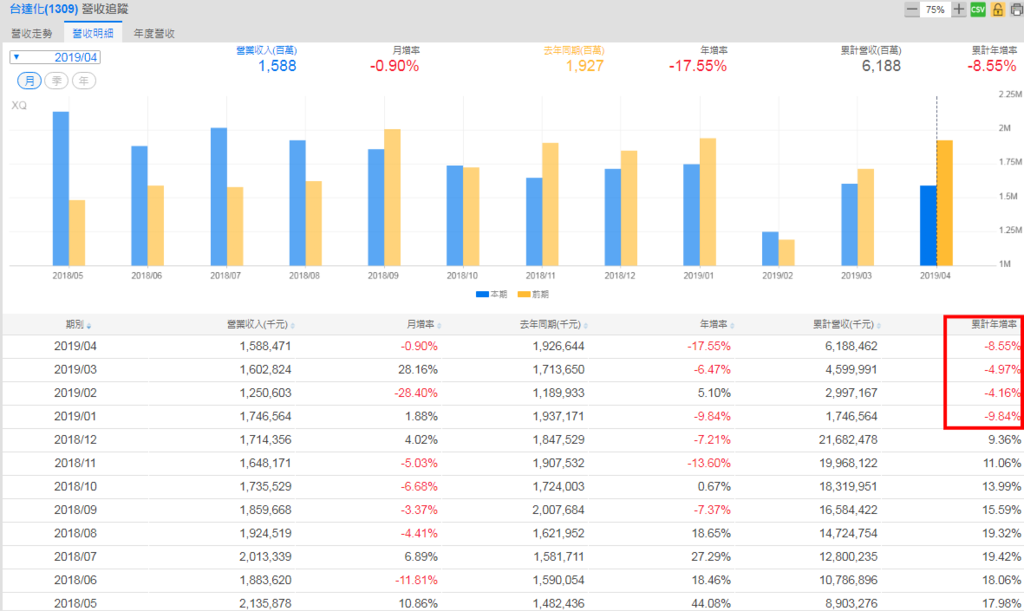Toggle the 本期 blue legend swatch

click(482, 294)
